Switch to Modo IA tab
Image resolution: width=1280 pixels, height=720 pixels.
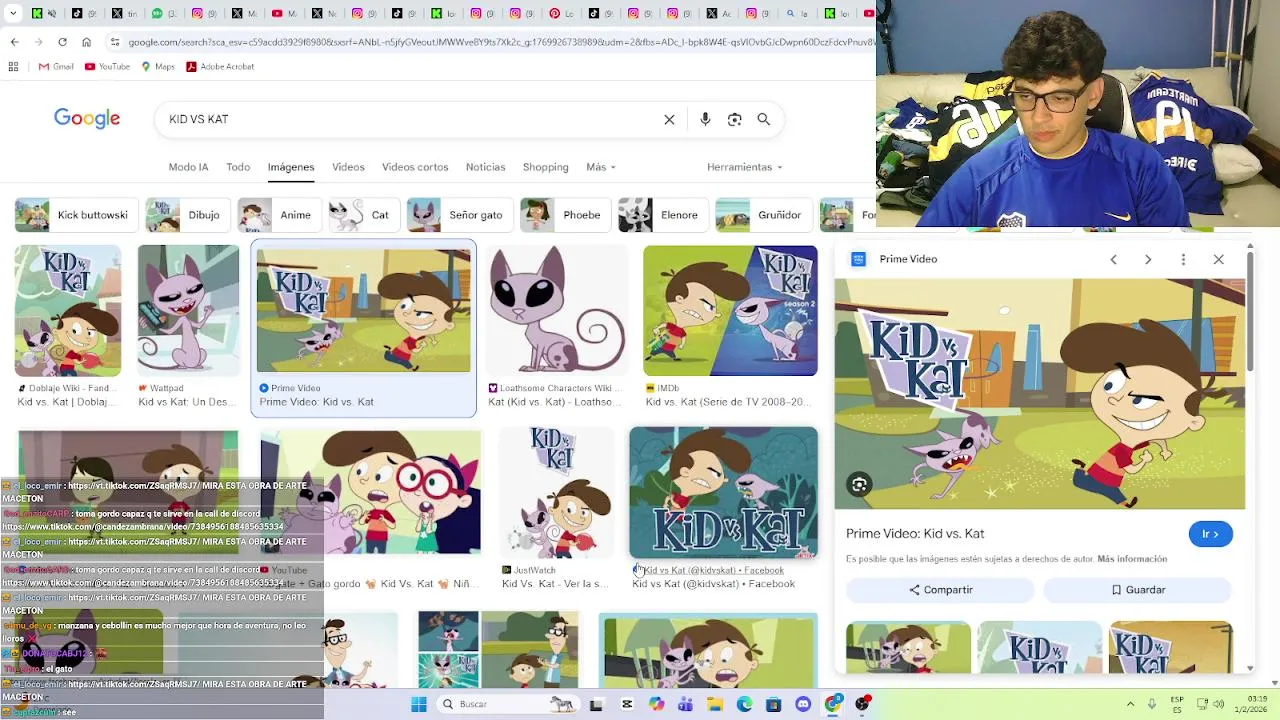pyautogui.click(x=188, y=167)
